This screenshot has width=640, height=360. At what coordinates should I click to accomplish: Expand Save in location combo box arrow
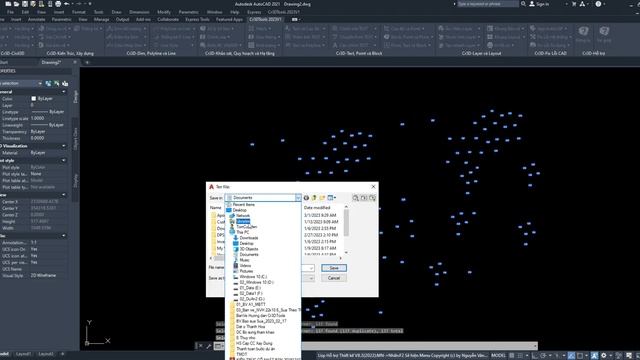[x=298, y=198]
